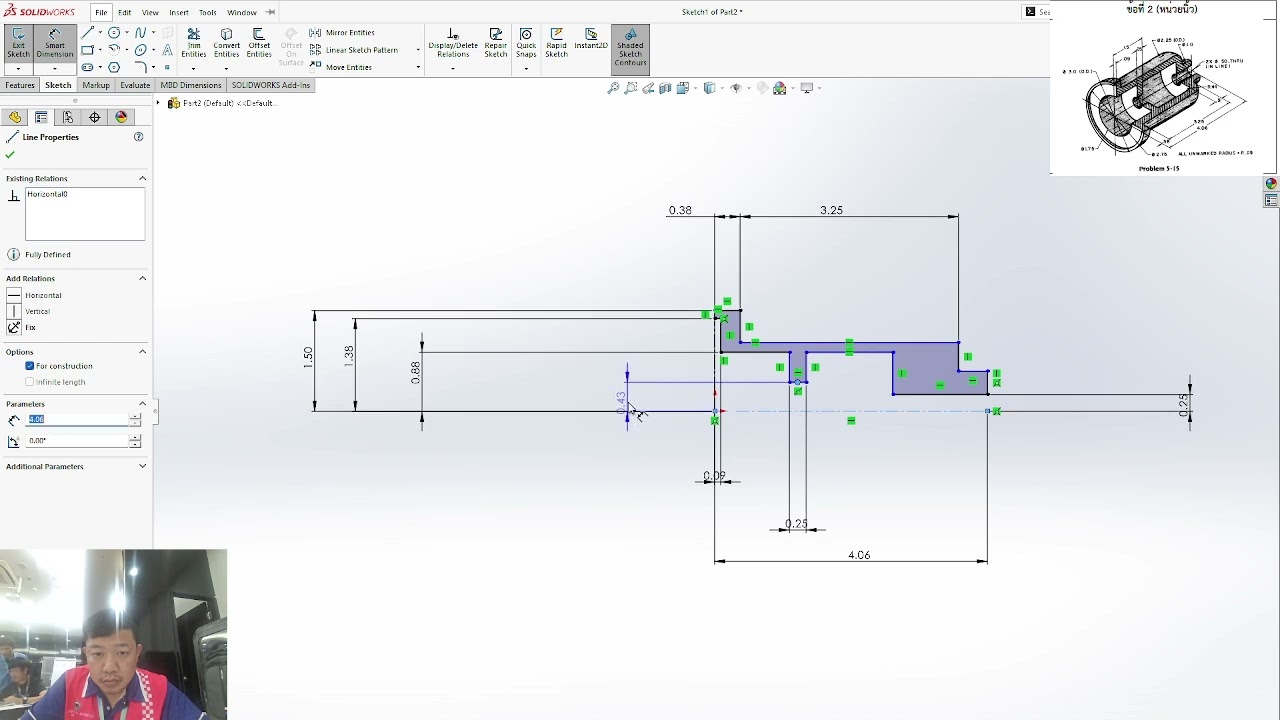The width and height of the screenshot is (1280, 720).
Task: Select the Corner Rectangle tool
Action: (88, 50)
